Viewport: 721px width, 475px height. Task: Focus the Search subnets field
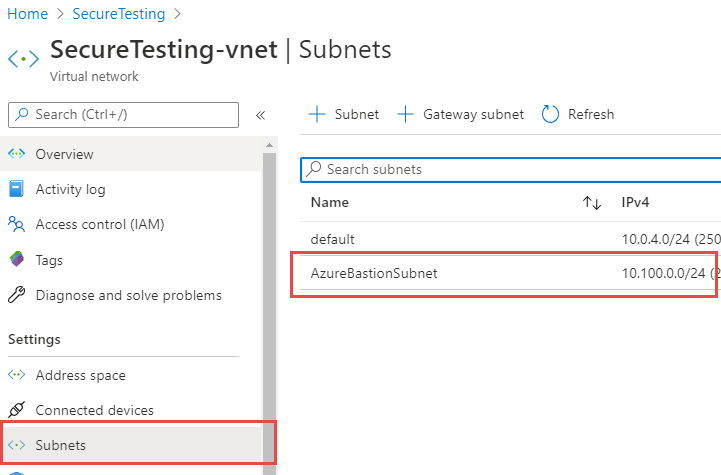click(x=510, y=170)
